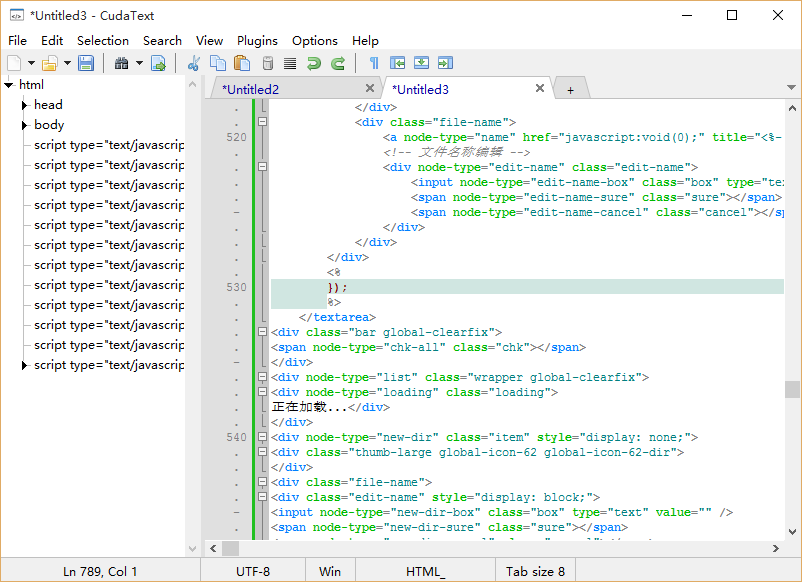Collapse the html root tree node
This screenshot has height=582, width=802.
coord(8,85)
